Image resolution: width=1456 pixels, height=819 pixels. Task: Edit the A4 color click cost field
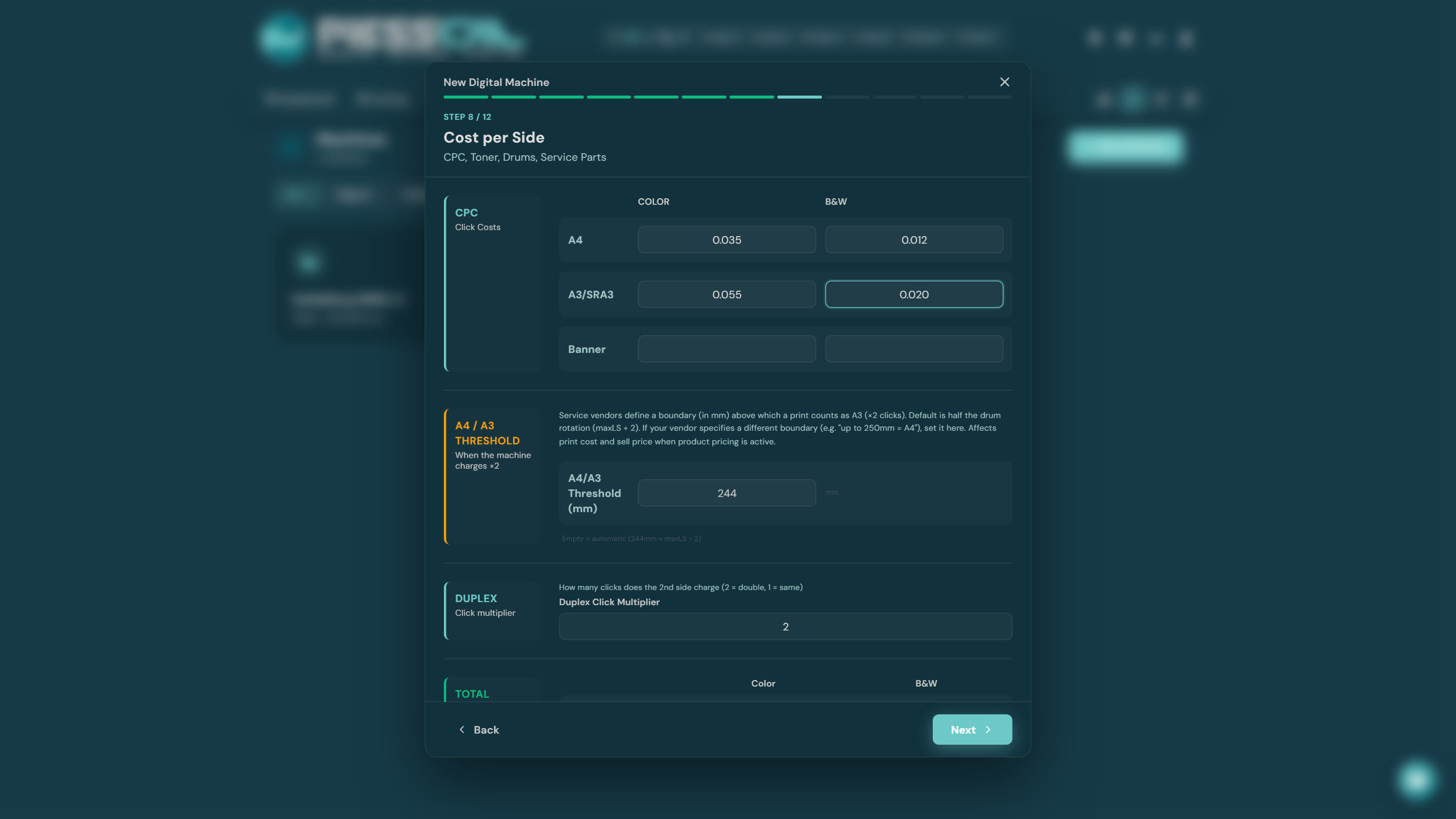726,240
